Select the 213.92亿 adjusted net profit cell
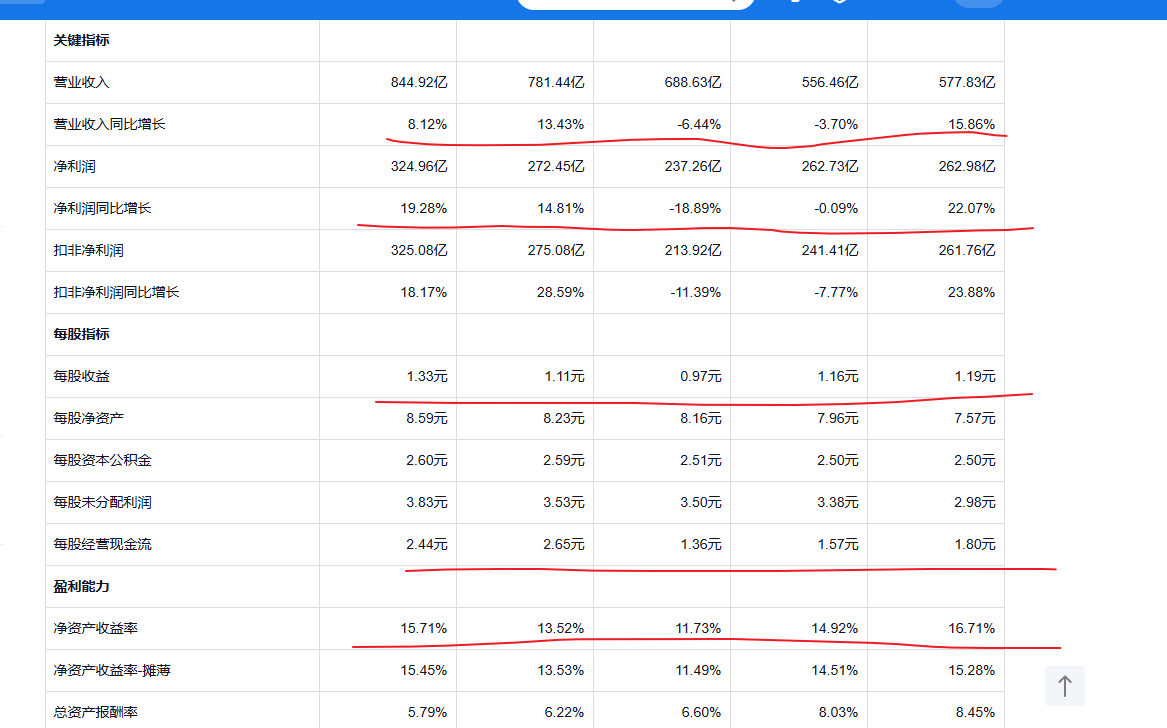1167x728 pixels. [x=693, y=250]
